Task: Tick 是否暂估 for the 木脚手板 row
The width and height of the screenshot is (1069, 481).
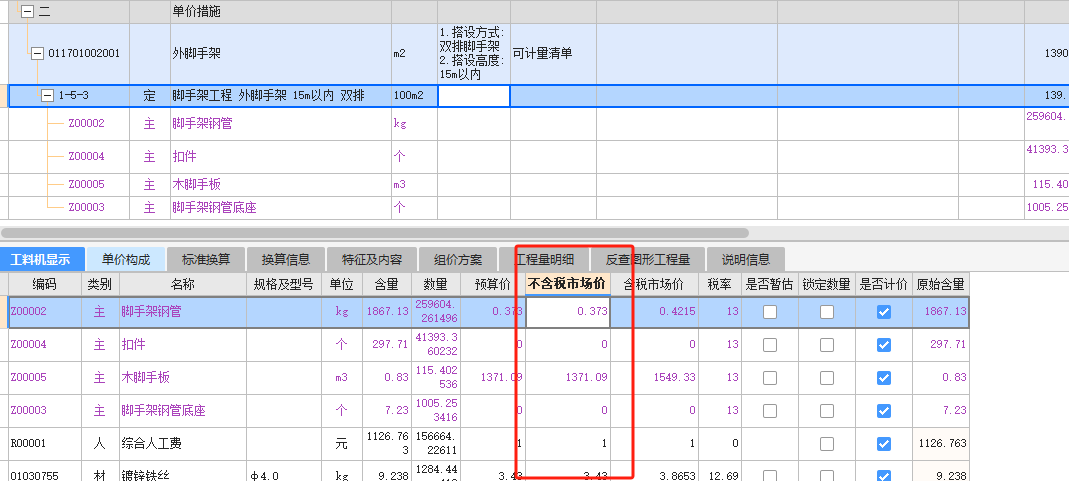Action: (770, 377)
